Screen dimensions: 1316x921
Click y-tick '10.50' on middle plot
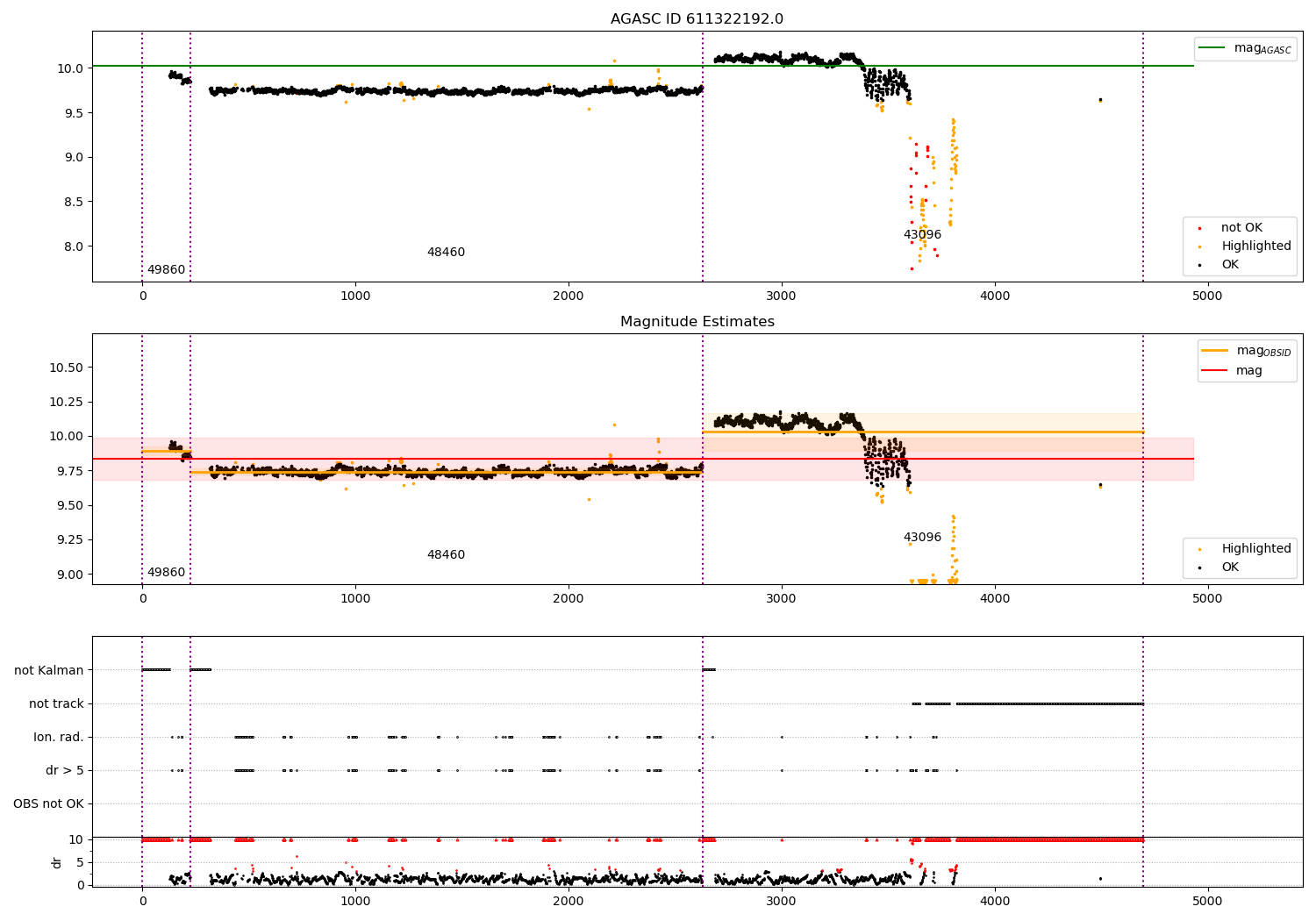pos(68,368)
